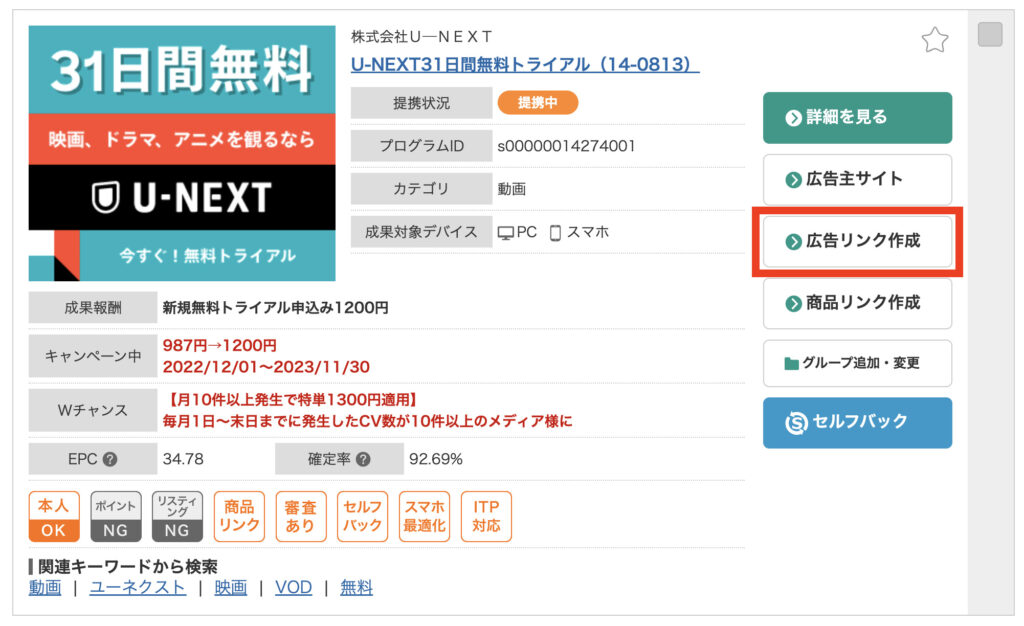The image size is (1024, 626).
Task: Click the セルフバック badge icon
Action: (x=362, y=516)
